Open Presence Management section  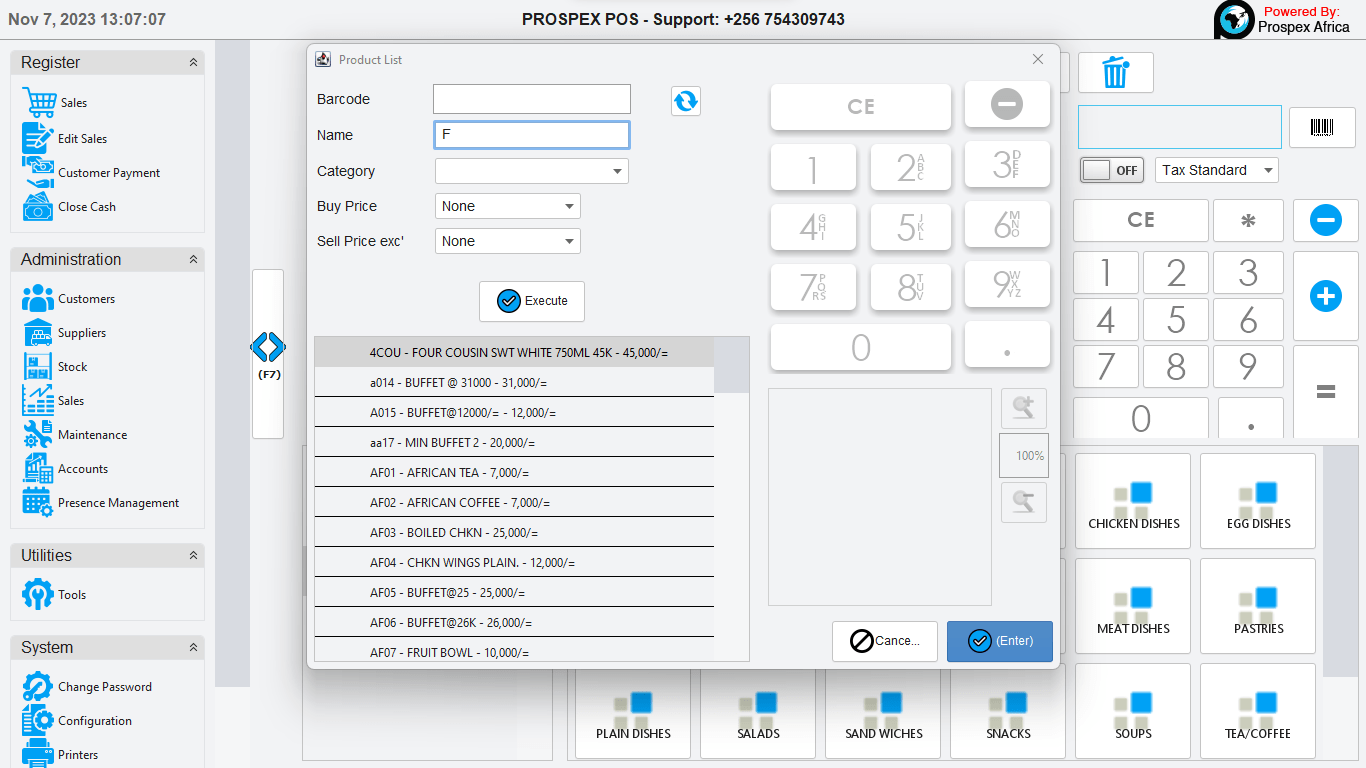tap(118, 503)
